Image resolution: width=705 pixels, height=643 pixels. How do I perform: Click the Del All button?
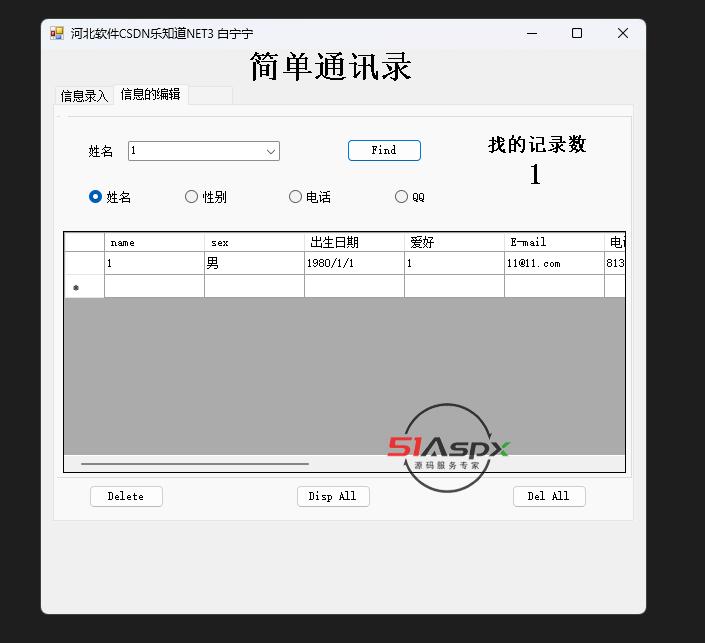click(549, 496)
